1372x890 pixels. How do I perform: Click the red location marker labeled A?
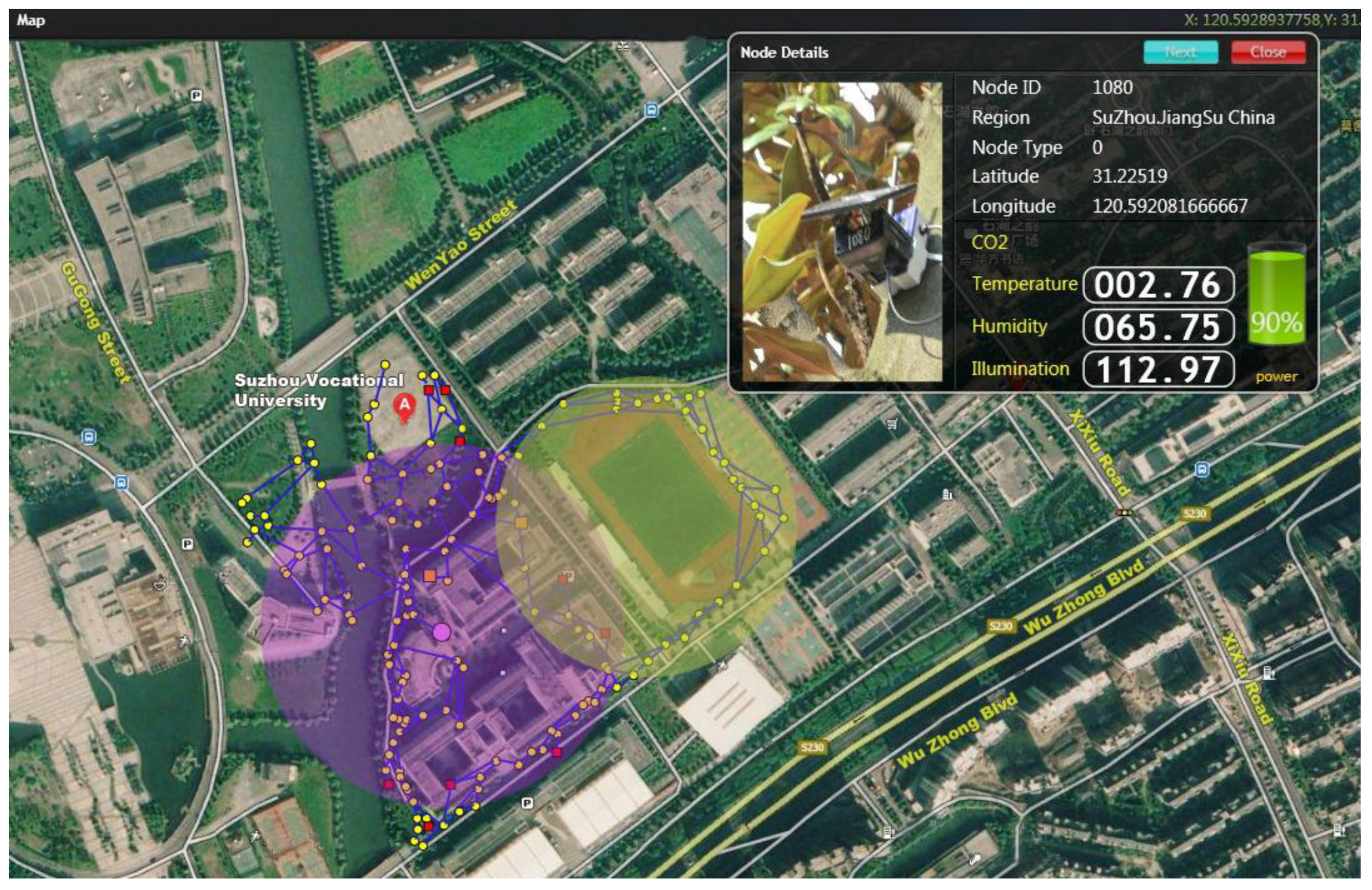click(x=404, y=406)
